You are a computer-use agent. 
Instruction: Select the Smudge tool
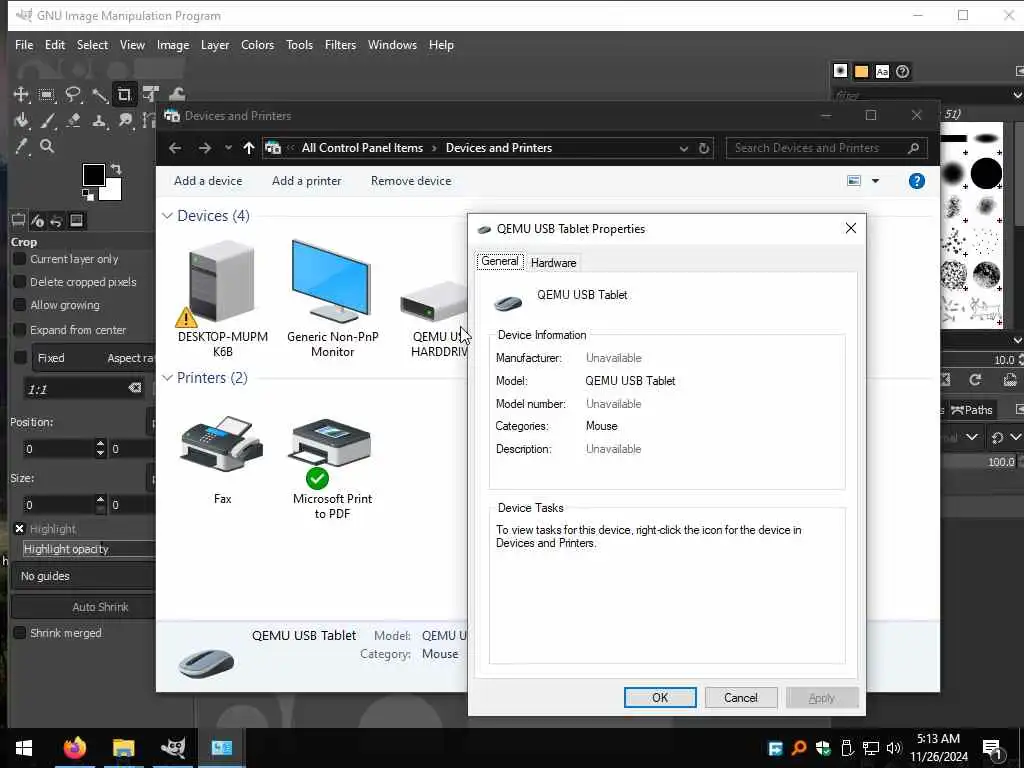[125, 121]
